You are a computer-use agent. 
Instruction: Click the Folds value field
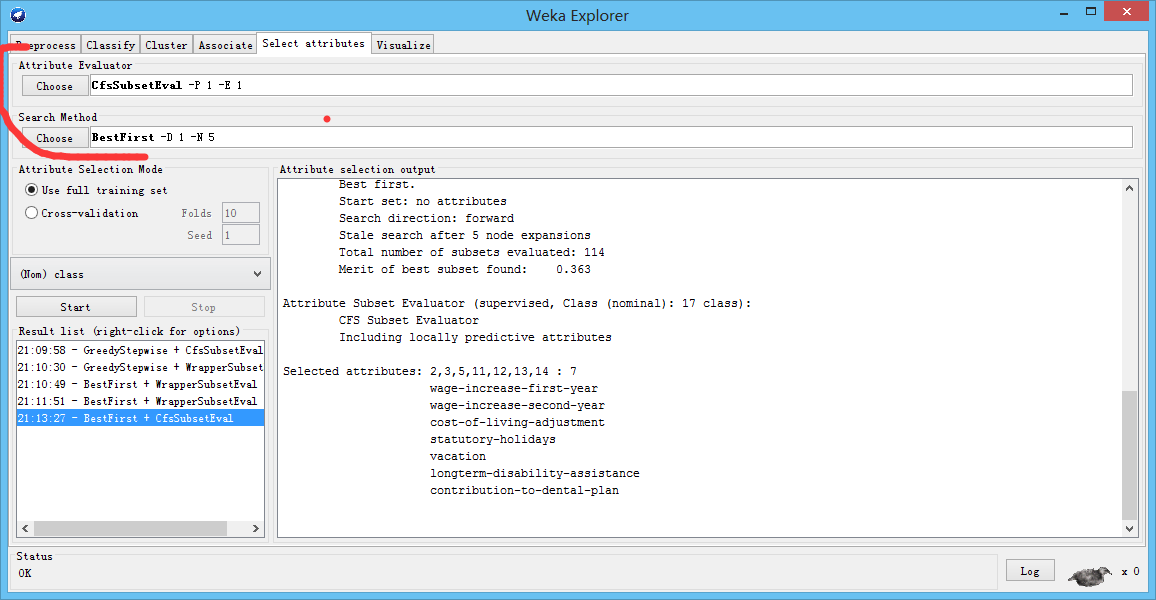(x=240, y=213)
